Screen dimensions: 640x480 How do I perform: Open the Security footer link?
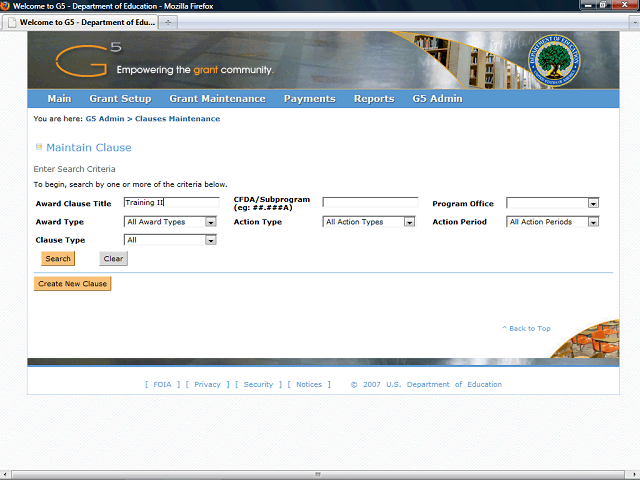pyautogui.click(x=258, y=384)
